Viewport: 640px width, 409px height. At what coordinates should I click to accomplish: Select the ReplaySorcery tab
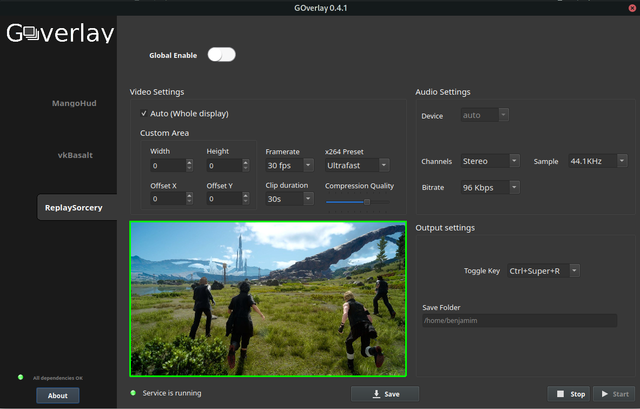72,208
